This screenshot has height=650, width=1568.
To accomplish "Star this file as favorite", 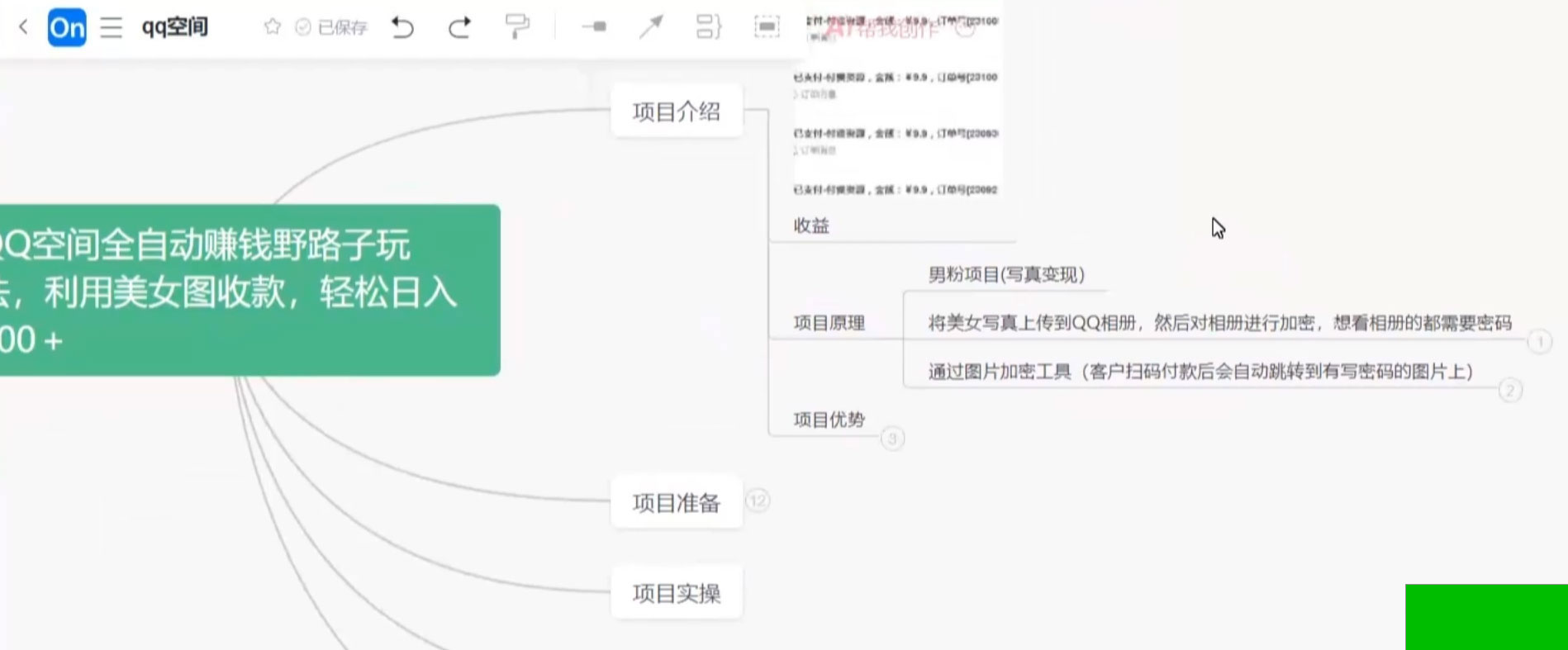I will tap(272, 27).
